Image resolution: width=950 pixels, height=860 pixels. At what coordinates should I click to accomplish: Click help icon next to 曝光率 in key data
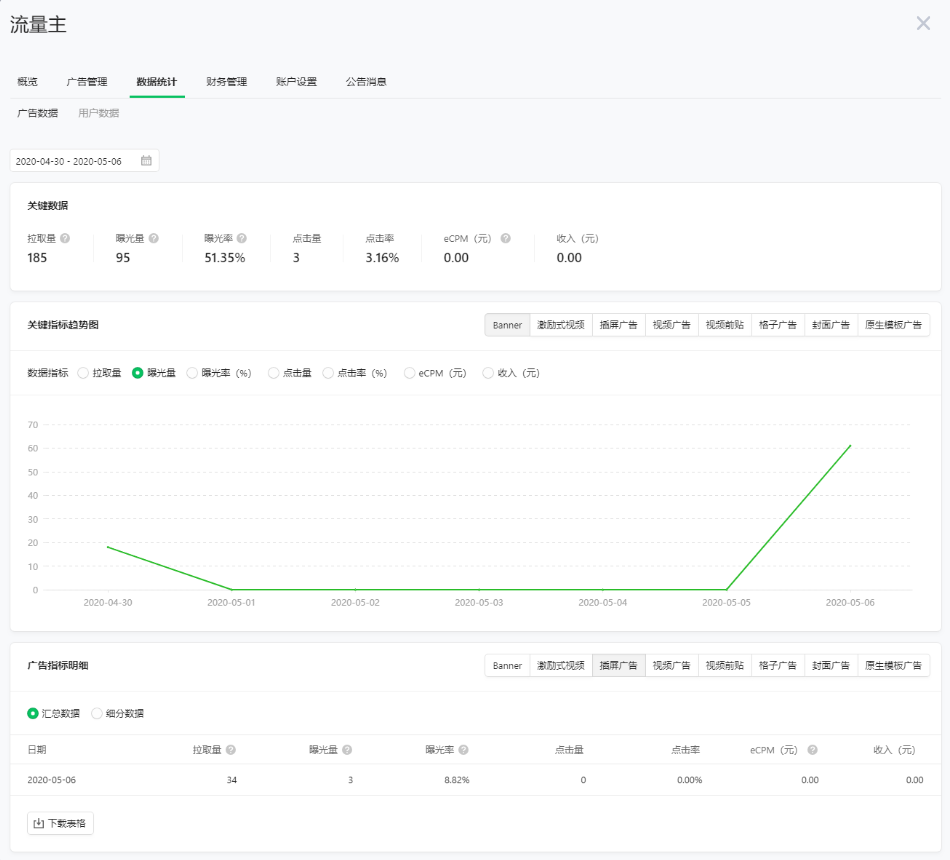point(242,239)
